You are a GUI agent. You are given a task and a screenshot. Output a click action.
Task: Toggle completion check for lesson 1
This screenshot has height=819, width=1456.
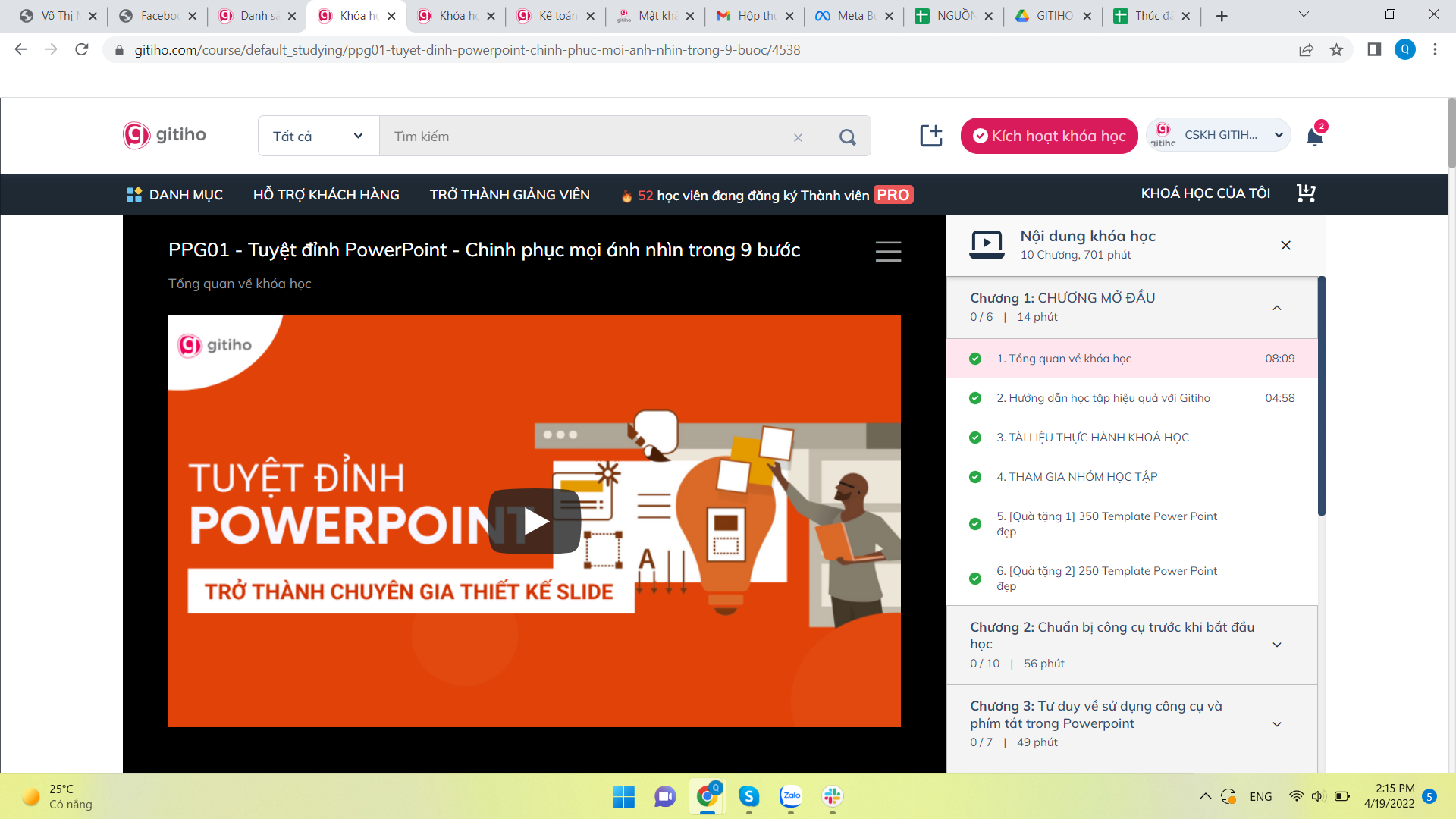pyautogui.click(x=975, y=359)
